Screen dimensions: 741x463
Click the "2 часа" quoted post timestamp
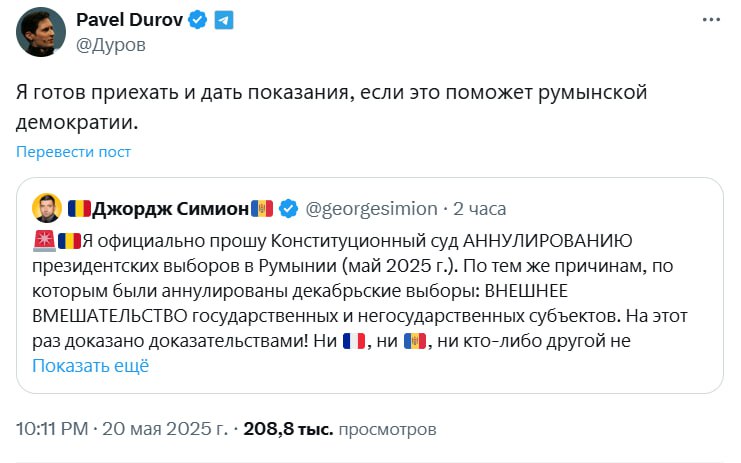[x=480, y=208]
